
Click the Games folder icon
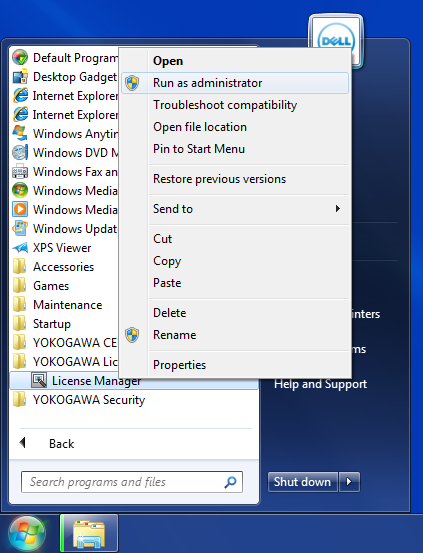(20, 286)
